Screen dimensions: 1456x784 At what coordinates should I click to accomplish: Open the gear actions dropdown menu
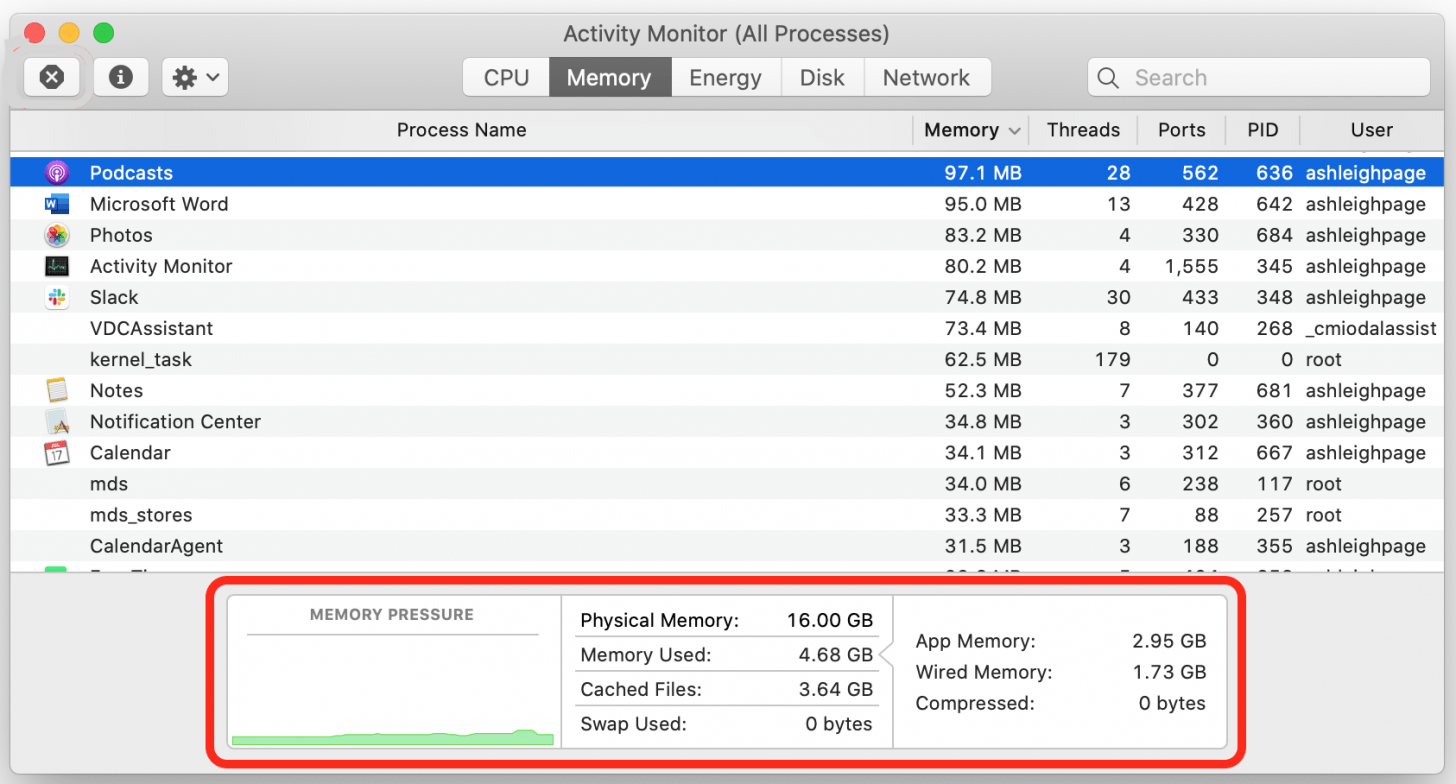[x=195, y=77]
